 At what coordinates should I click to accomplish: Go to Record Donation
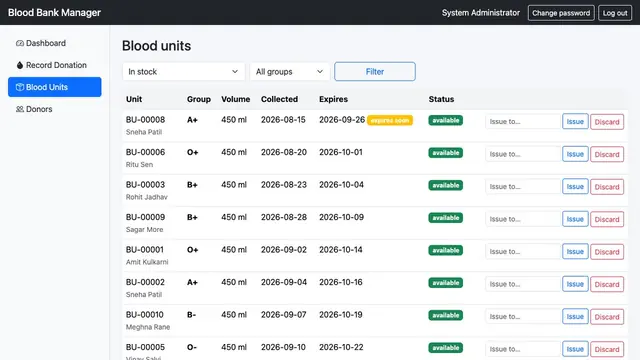(55, 65)
